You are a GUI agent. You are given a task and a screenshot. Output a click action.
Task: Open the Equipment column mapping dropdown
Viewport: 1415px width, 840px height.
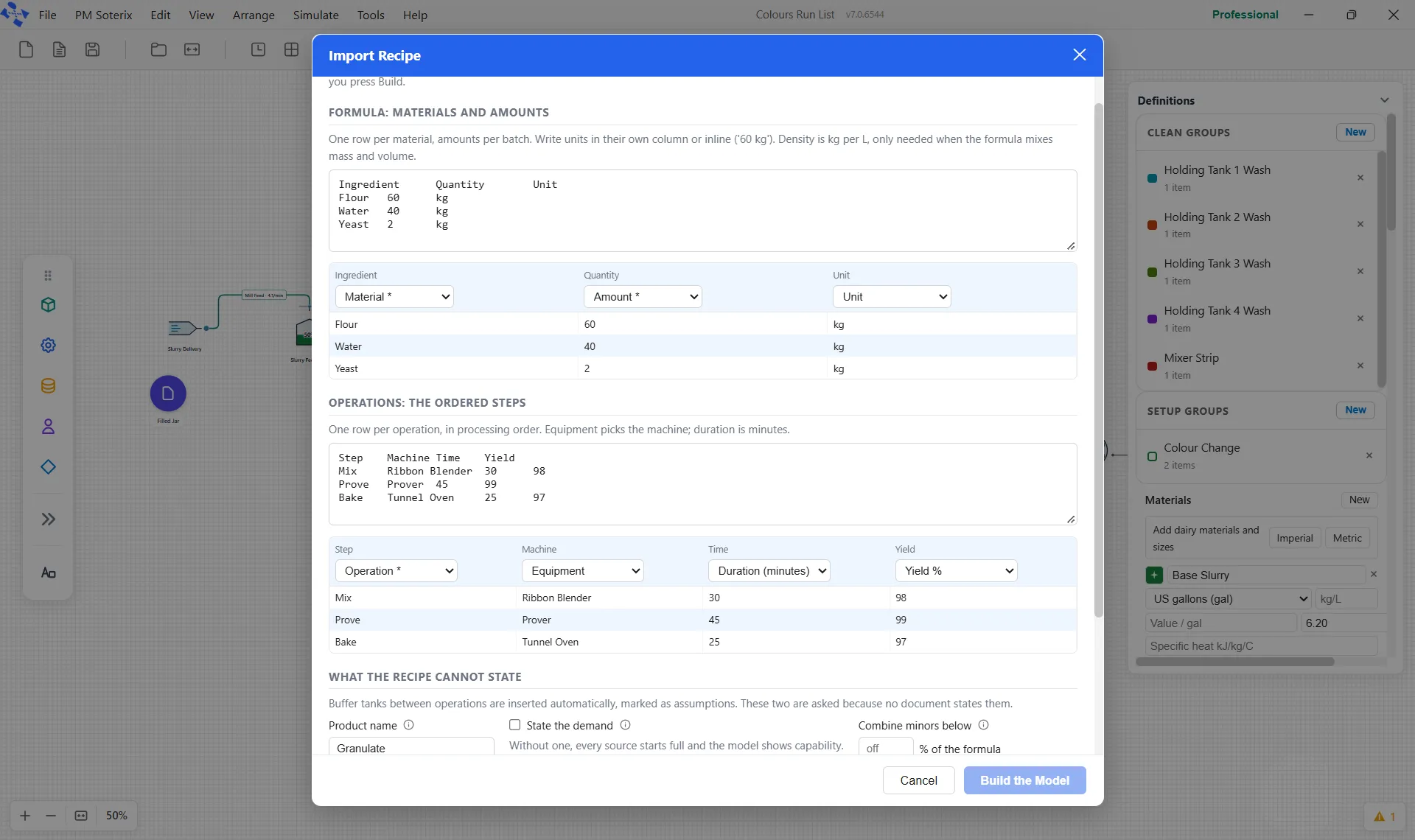point(583,571)
